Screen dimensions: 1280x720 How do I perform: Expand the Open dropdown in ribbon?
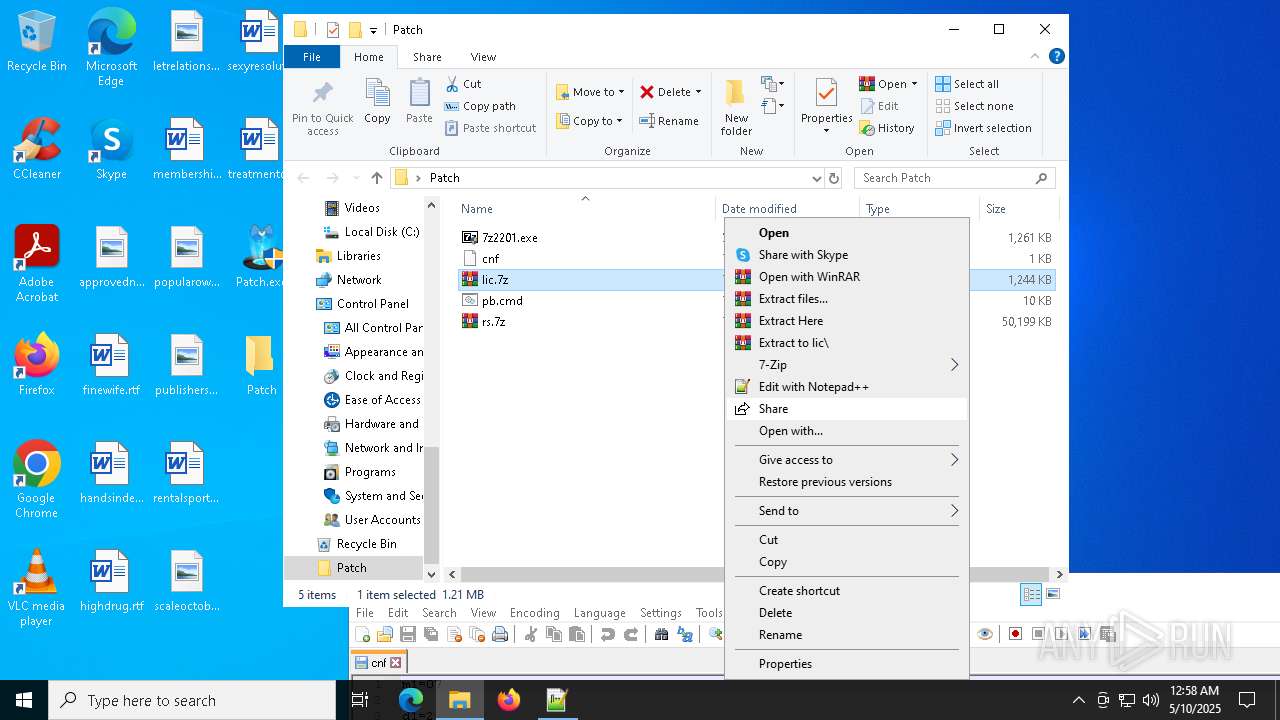click(914, 84)
